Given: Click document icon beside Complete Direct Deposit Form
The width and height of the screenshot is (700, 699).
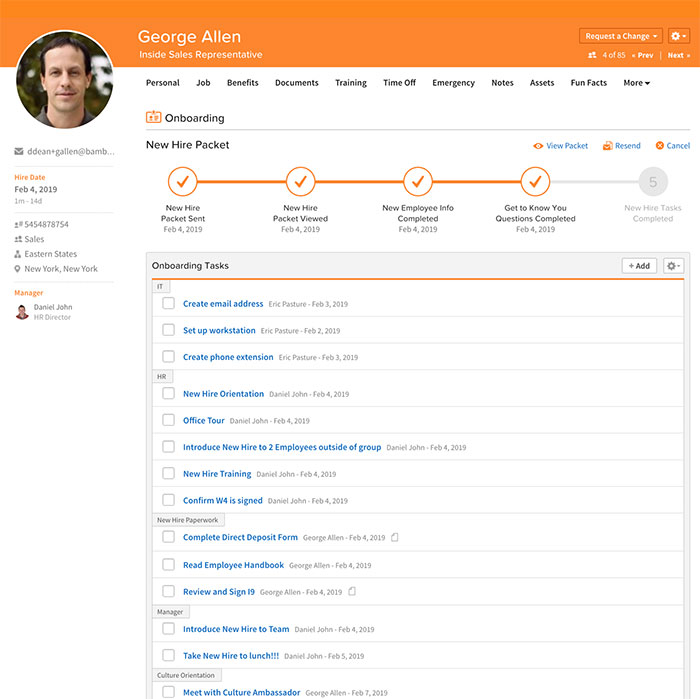Looking at the screenshot, I should click(395, 538).
